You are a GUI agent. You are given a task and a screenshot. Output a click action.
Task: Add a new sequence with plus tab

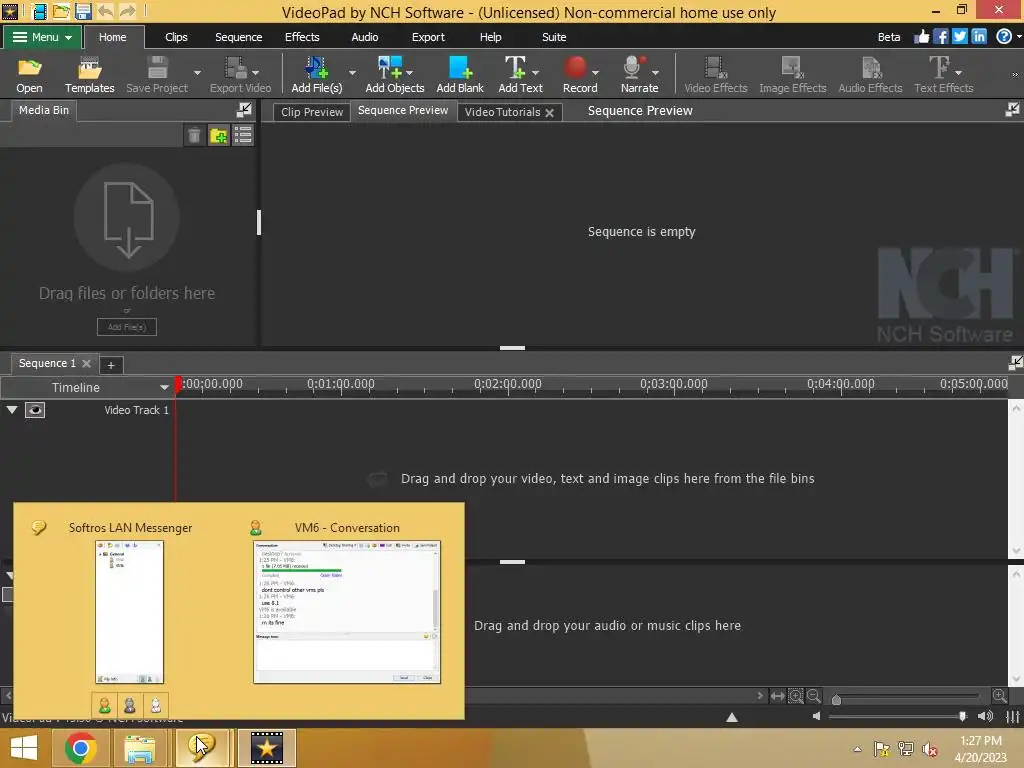[111, 365]
